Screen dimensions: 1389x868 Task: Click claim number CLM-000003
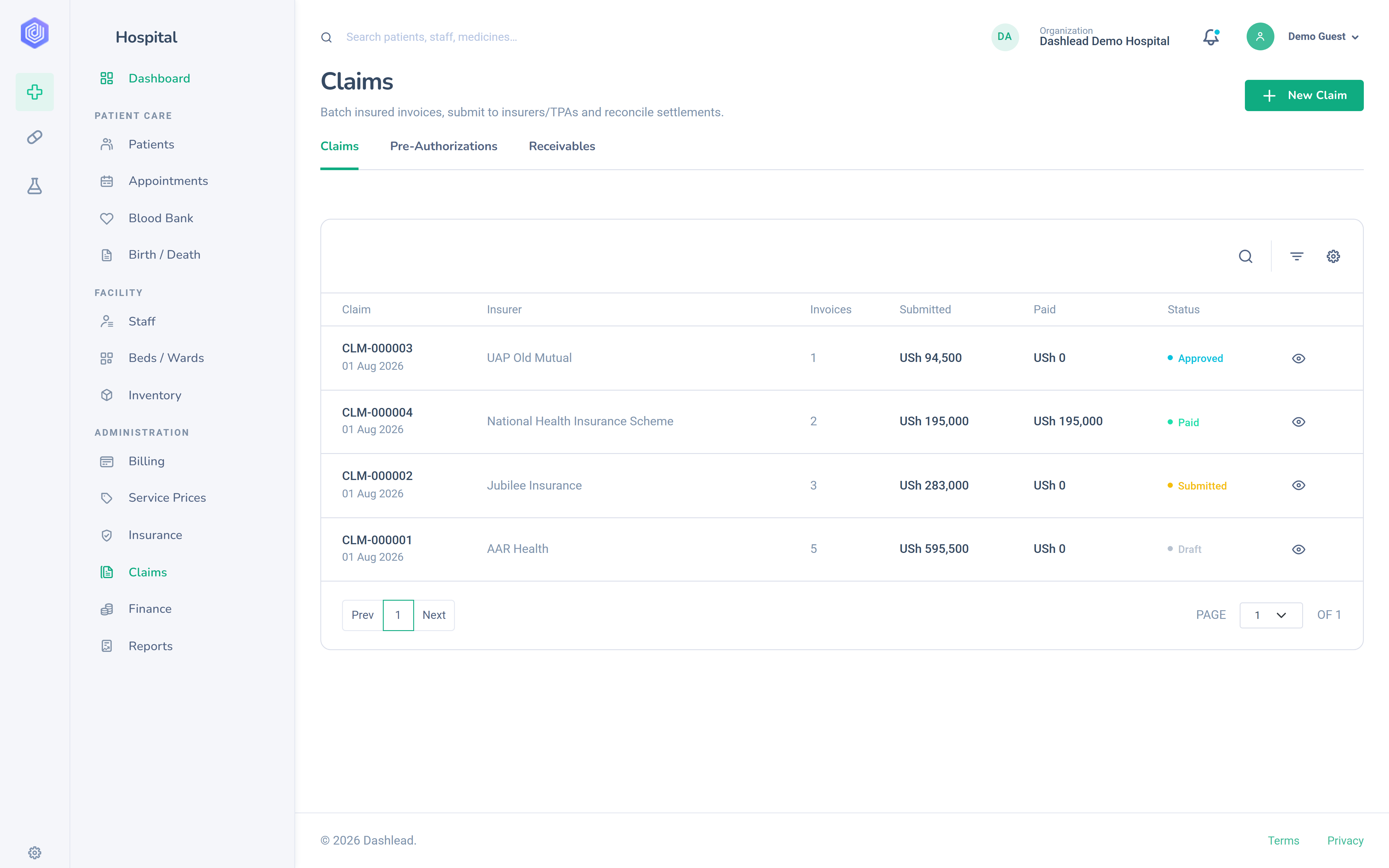click(x=377, y=348)
